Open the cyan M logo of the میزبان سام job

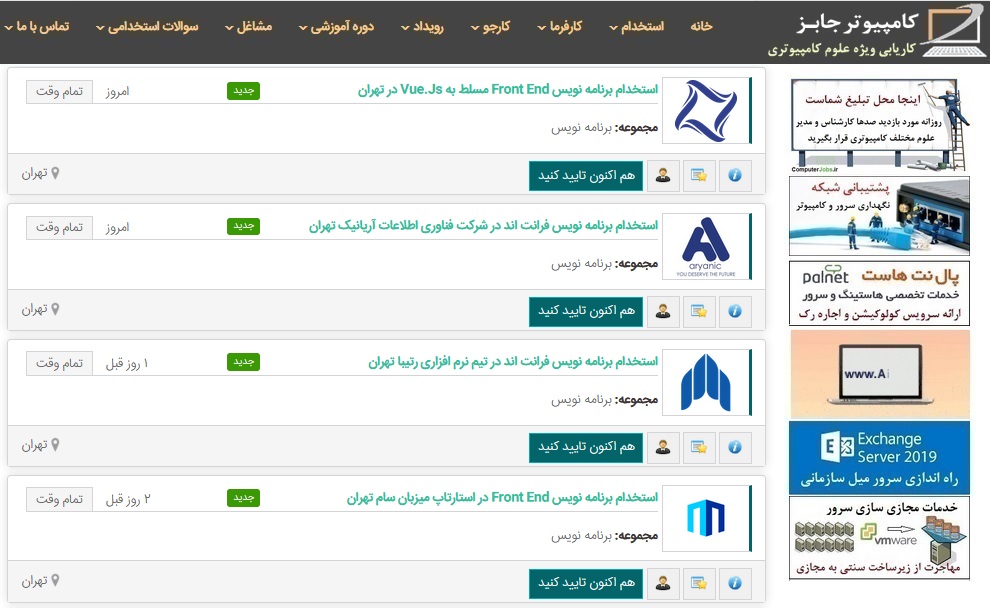(706, 518)
